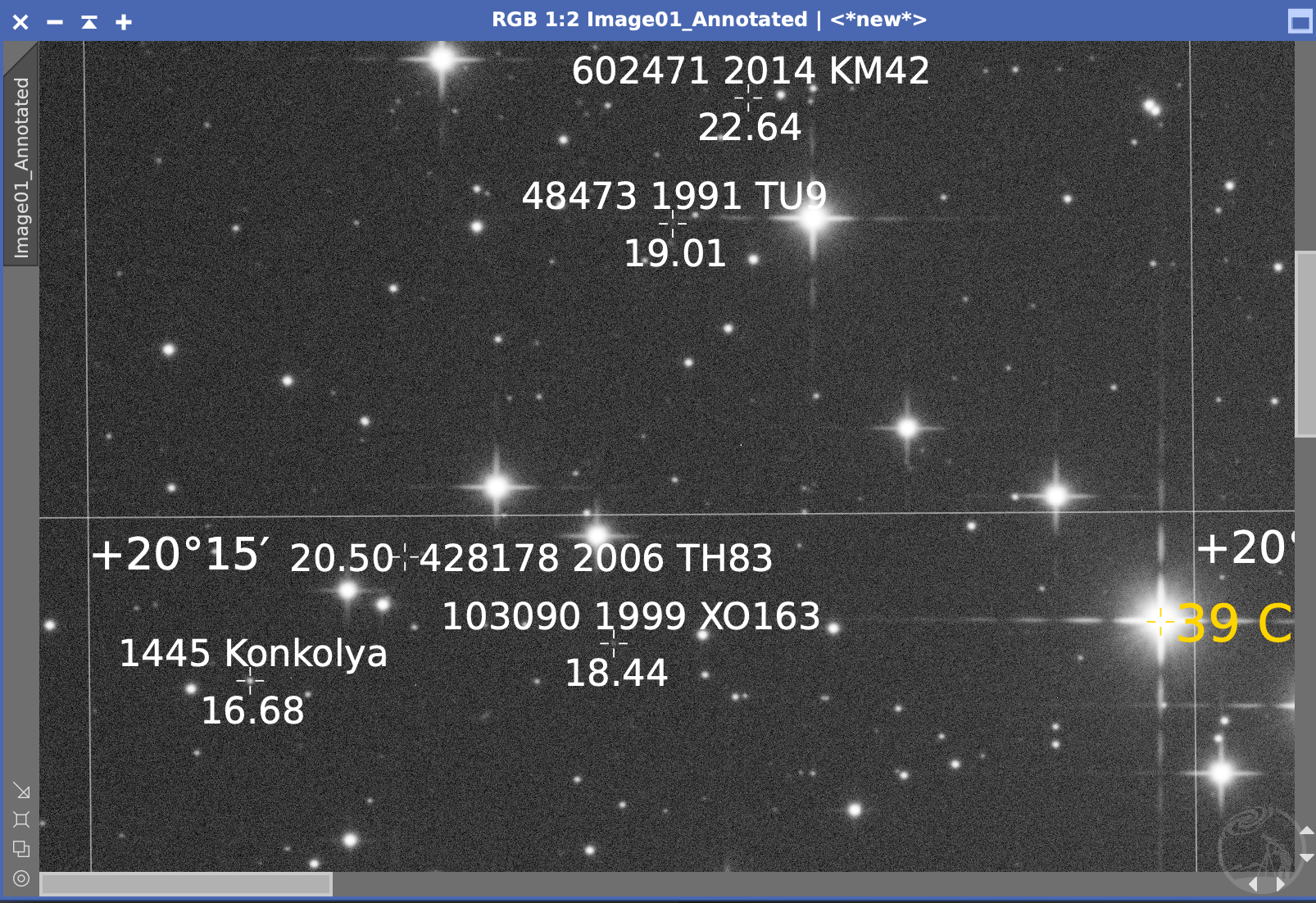Click the concentric circles icon at bottom left

(x=21, y=878)
